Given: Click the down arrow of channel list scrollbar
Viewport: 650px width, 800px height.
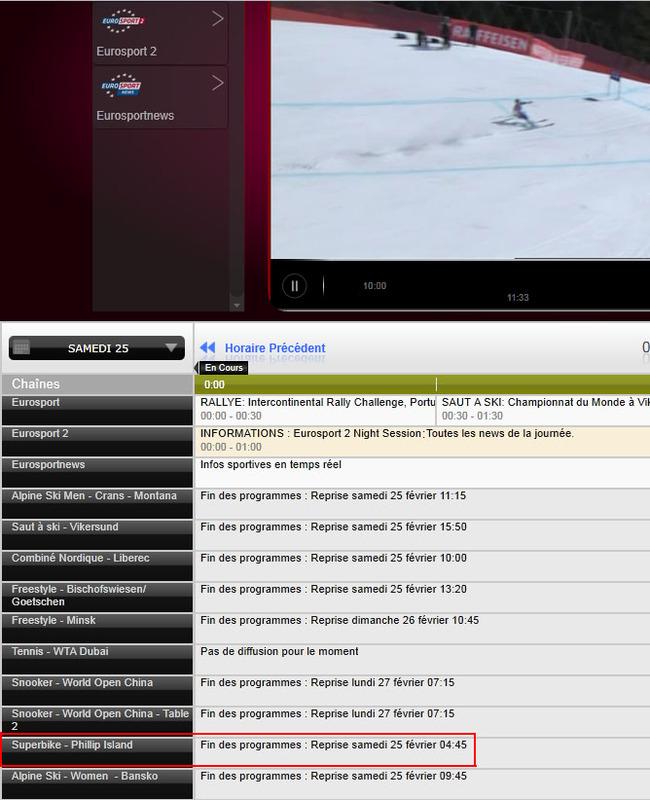Looking at the screenshot, I should pyautogui.click(x=236, y=305).
